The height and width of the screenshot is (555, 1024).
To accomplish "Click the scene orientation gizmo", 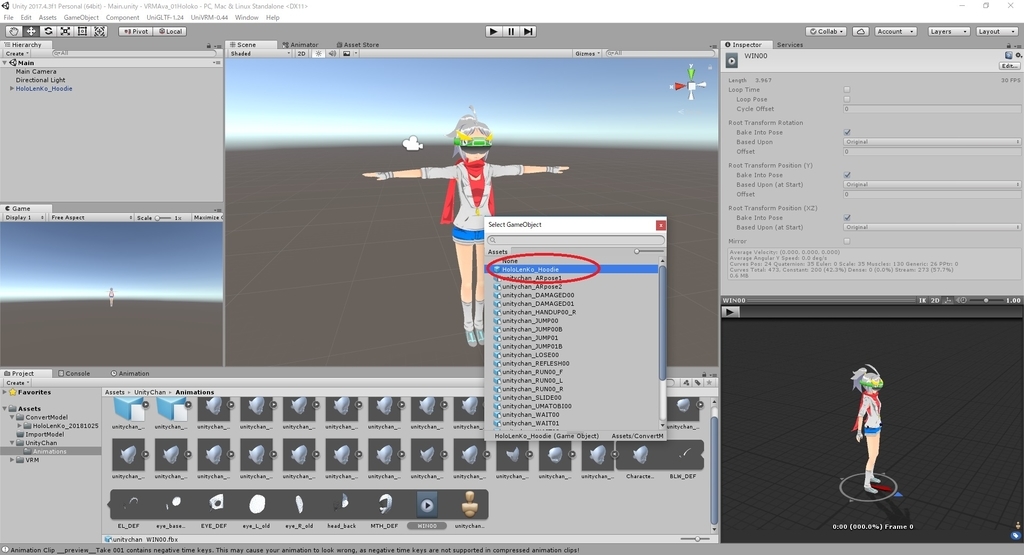I will pyautogui.click(x=691, y=85).
